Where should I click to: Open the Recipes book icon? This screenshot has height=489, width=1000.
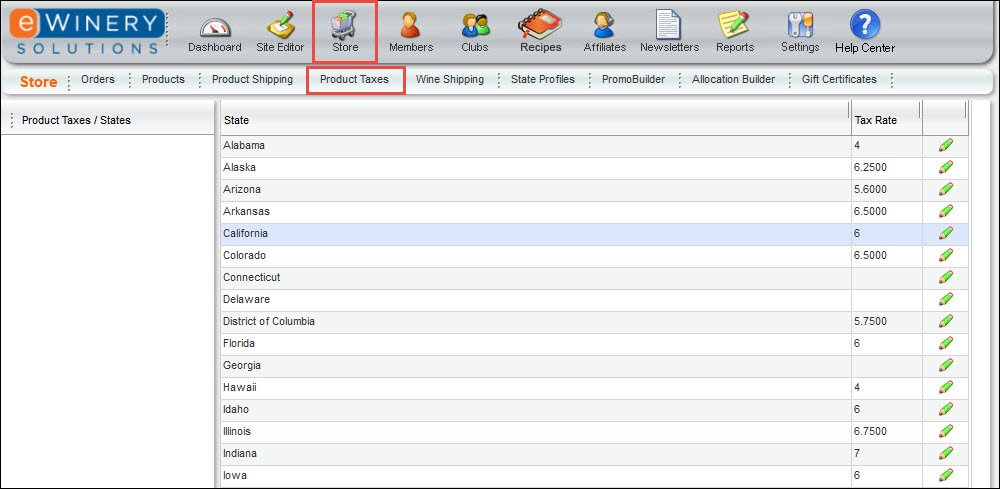[540, 27]
